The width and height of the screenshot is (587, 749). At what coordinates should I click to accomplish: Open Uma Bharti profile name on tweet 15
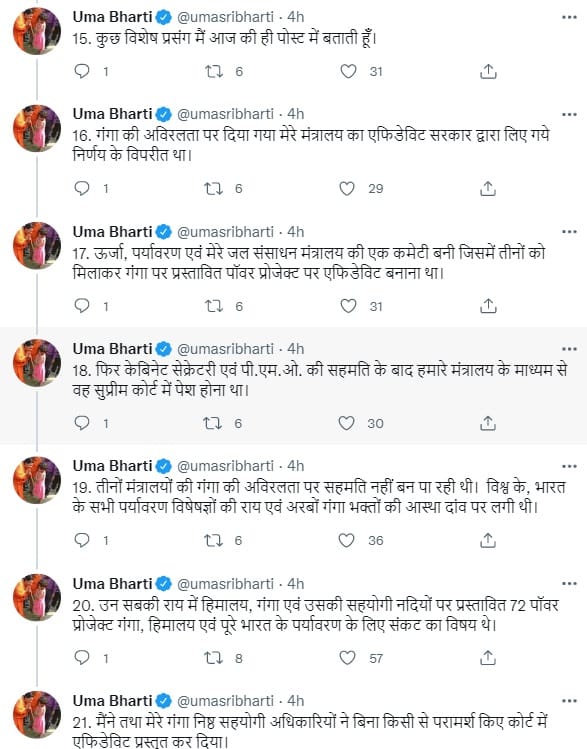pos(112,17)
